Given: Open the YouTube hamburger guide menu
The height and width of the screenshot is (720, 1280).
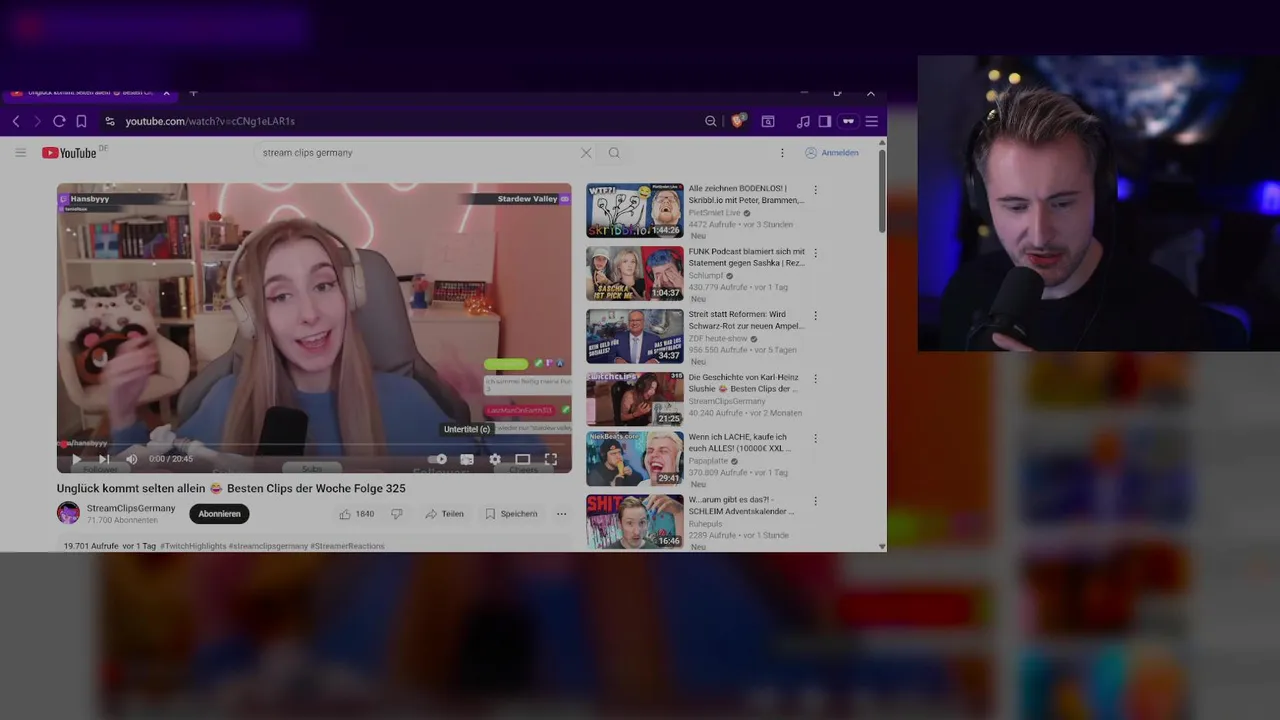Looking at the screenshot, I should point(20,153).
